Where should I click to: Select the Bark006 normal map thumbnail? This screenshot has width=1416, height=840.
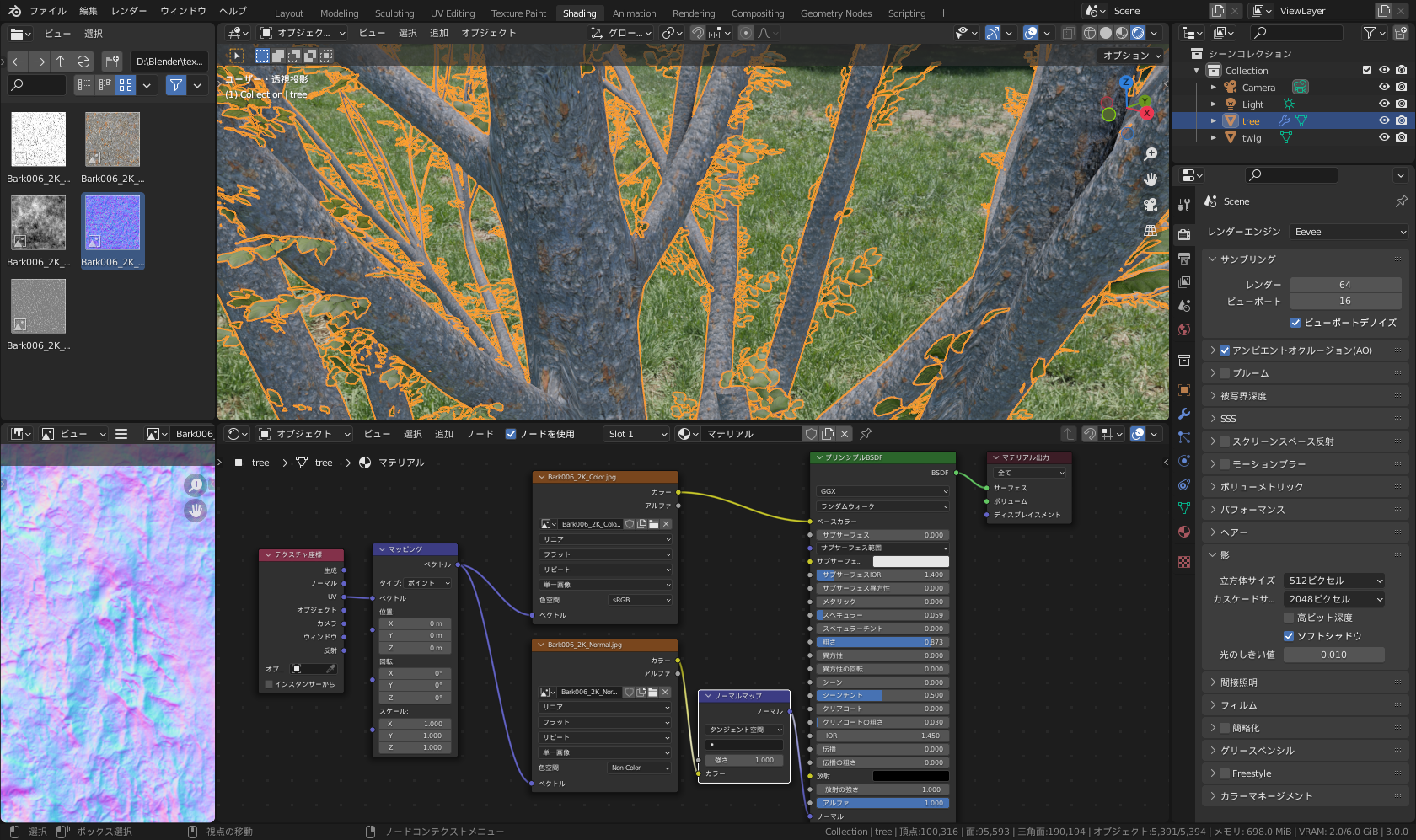pyautogui.click(x=112, y=223)
